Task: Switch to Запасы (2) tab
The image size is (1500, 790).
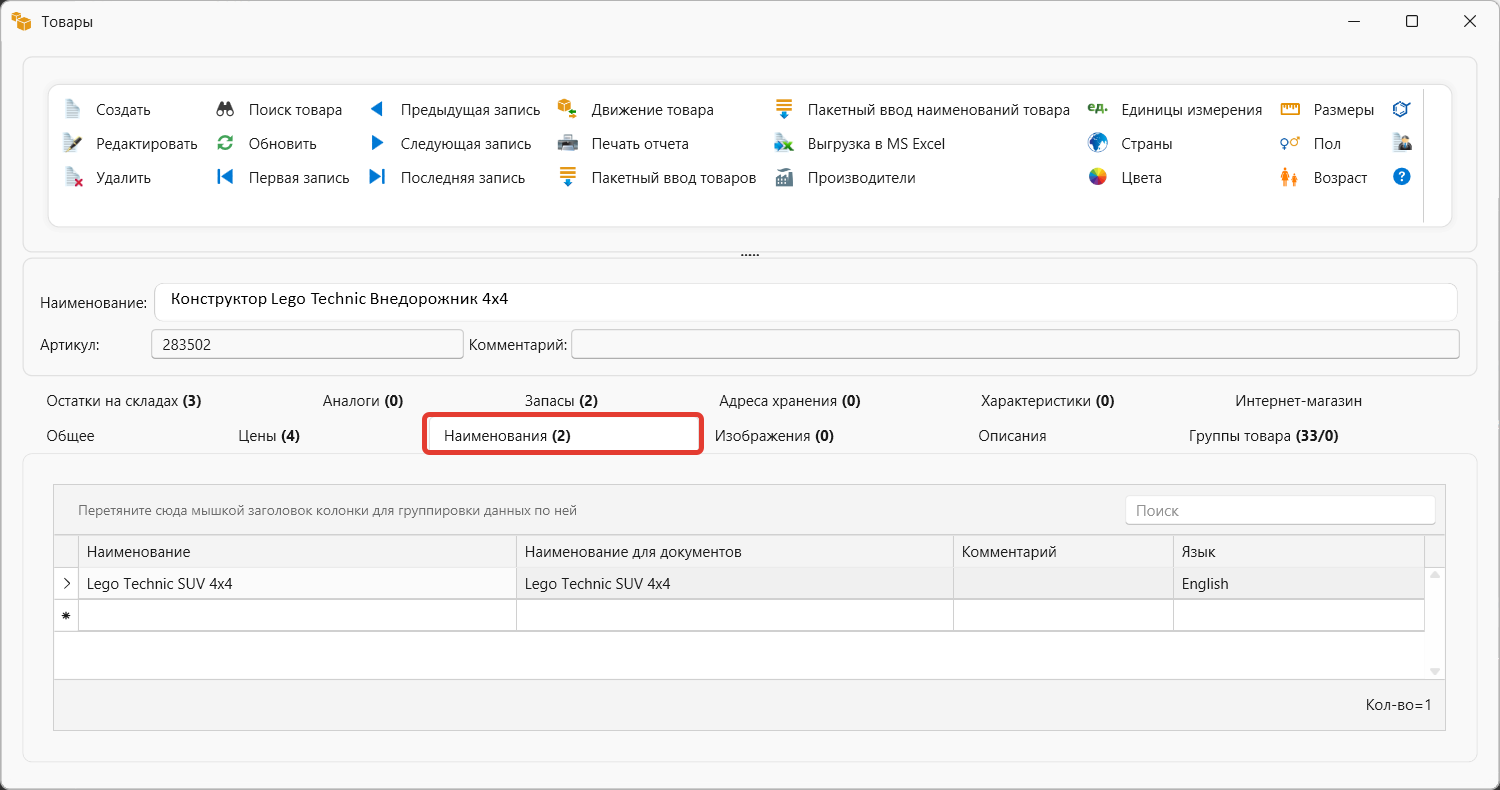Action: pos(561,401)
